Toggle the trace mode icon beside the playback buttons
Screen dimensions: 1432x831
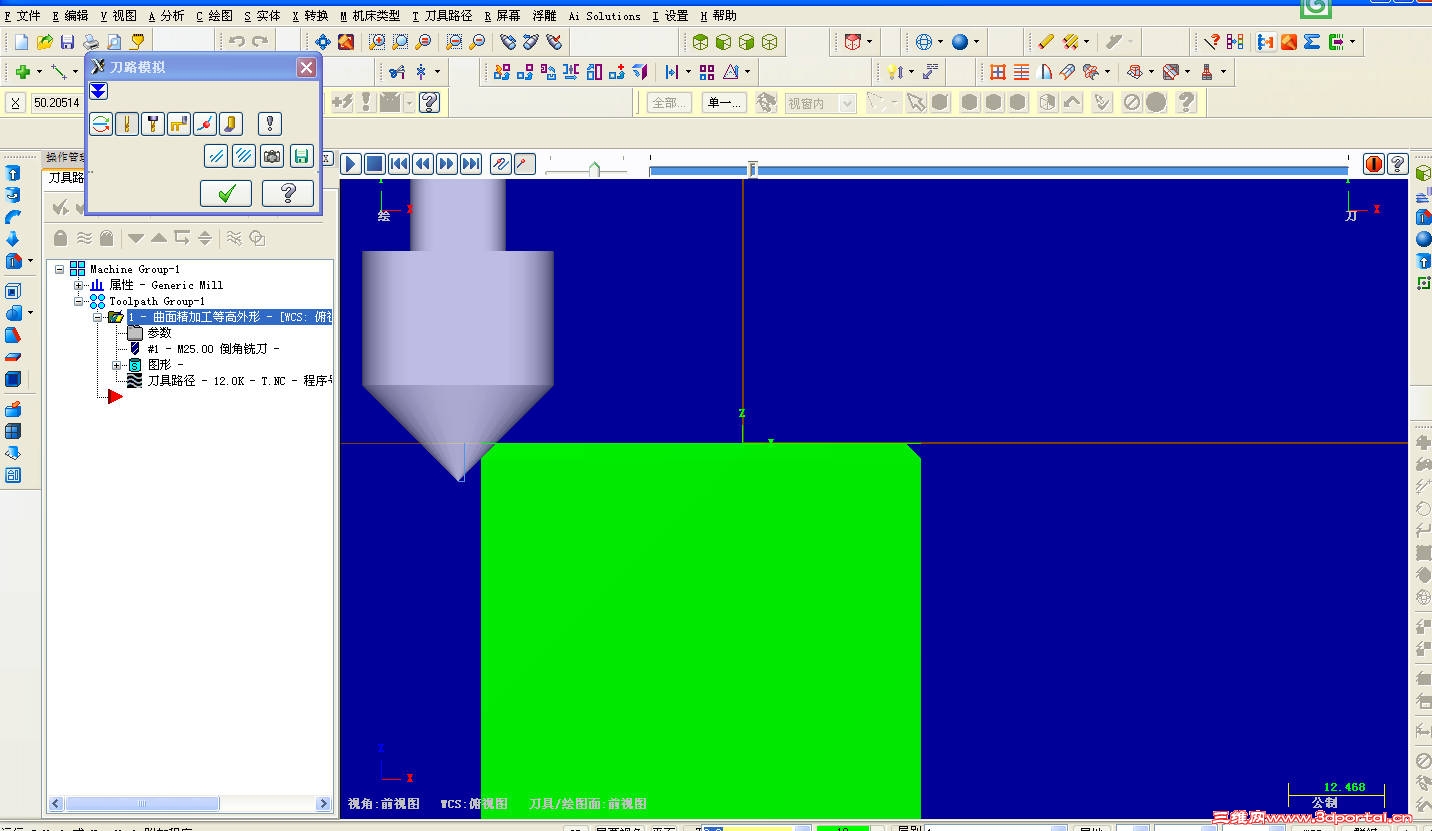tap(501, 164)
